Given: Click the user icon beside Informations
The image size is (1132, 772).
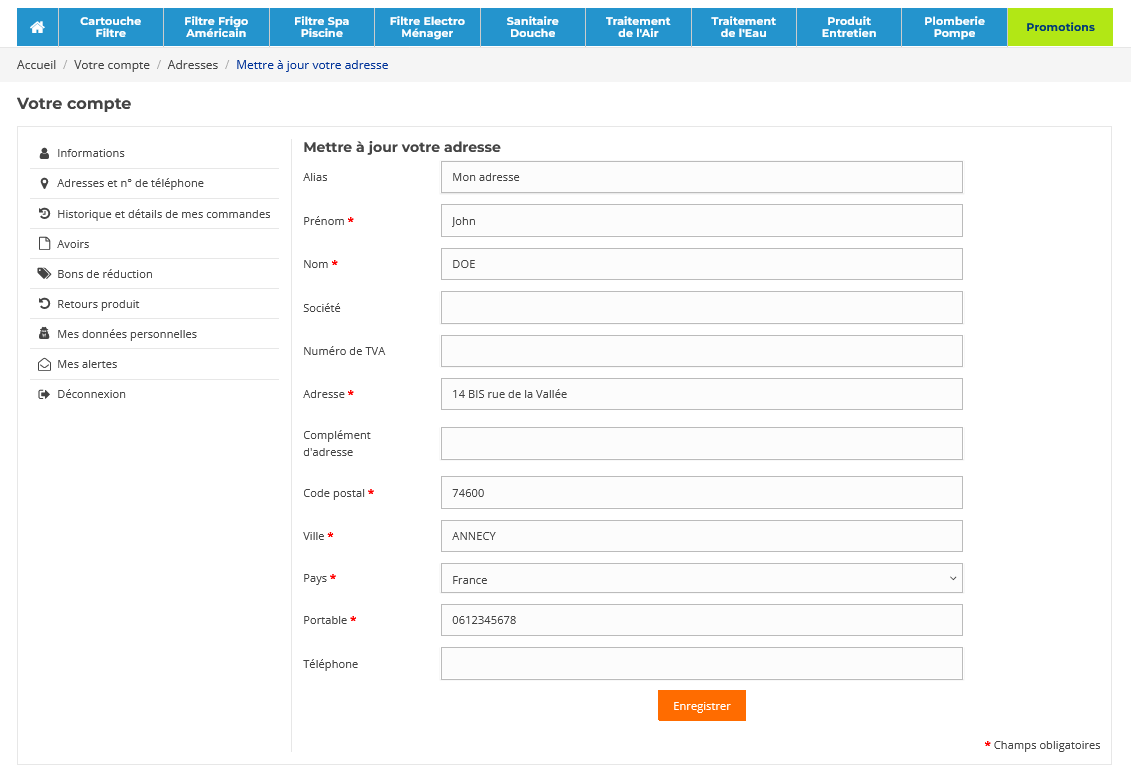Looking at the screenshot, I should (x=44, y=153).
